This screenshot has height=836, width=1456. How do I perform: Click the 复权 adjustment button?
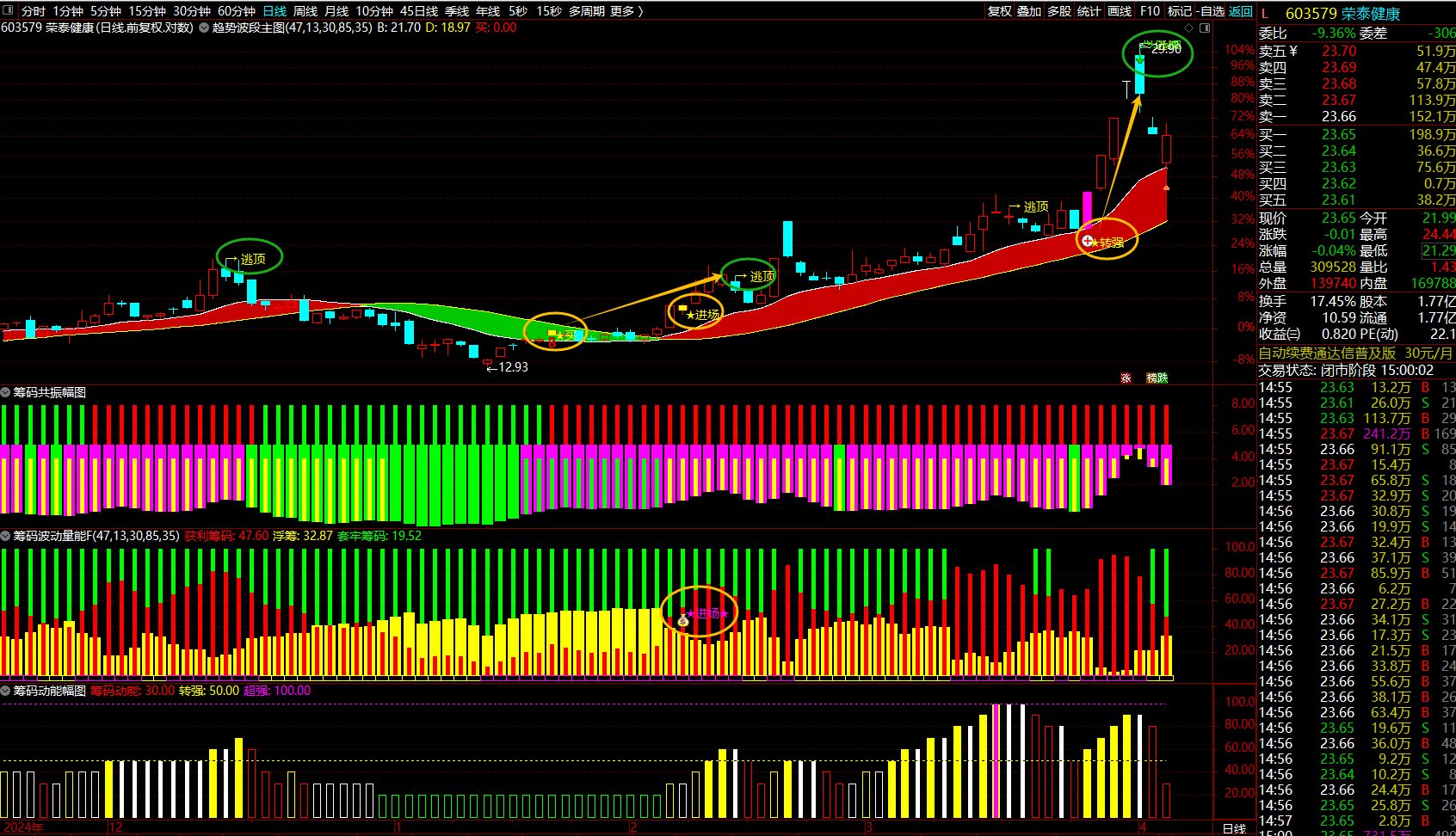(x=1000, y=11)
